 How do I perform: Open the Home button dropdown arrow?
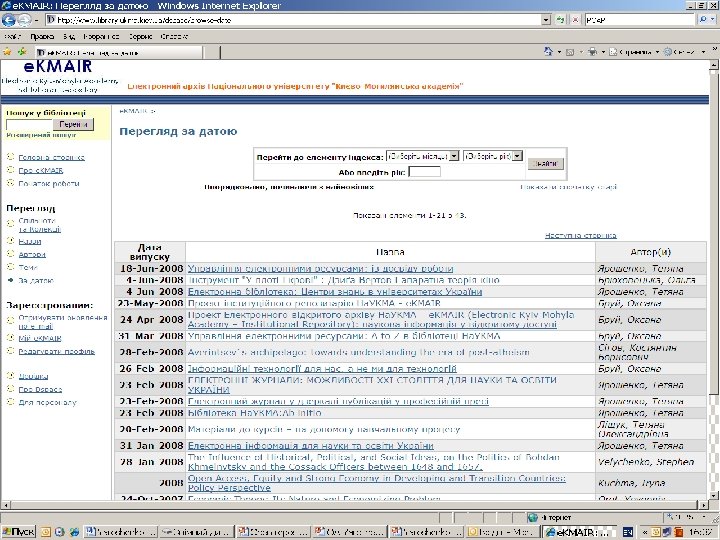[x=559, y=52]
